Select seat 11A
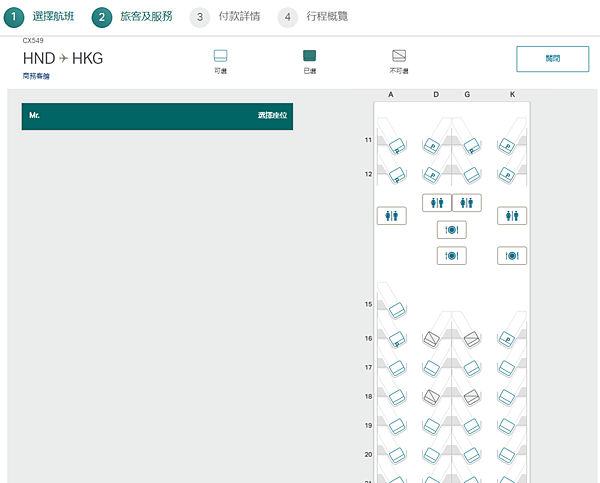The height and width of the screenshot is (483, 600). pos(397,146)
